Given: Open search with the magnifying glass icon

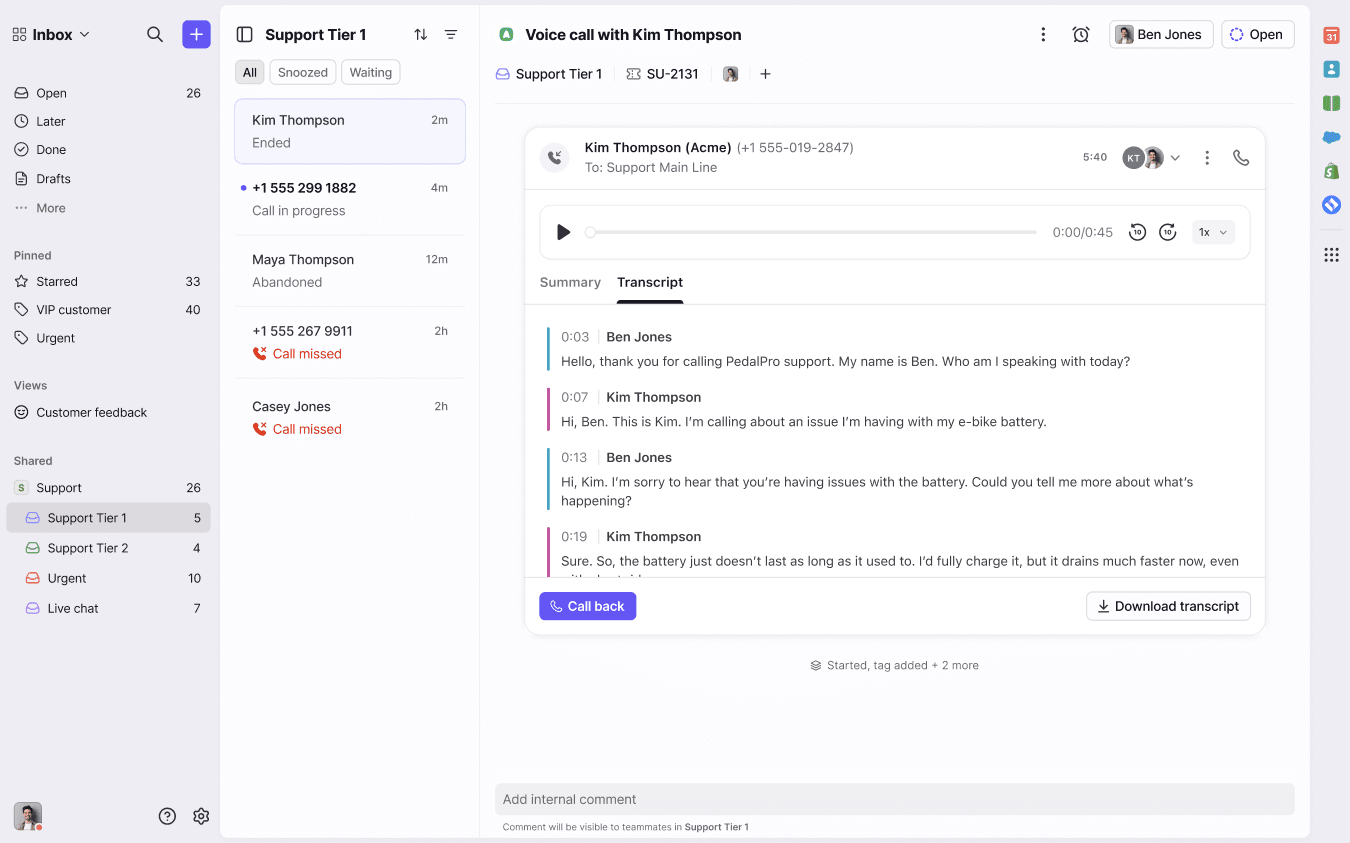Looking at the screenshot, I should pos(155,33).
